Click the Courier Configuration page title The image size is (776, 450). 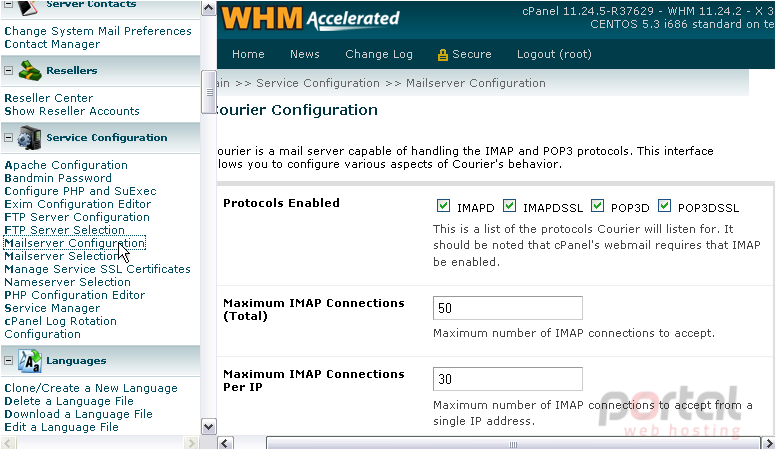[x=297, y=110]
